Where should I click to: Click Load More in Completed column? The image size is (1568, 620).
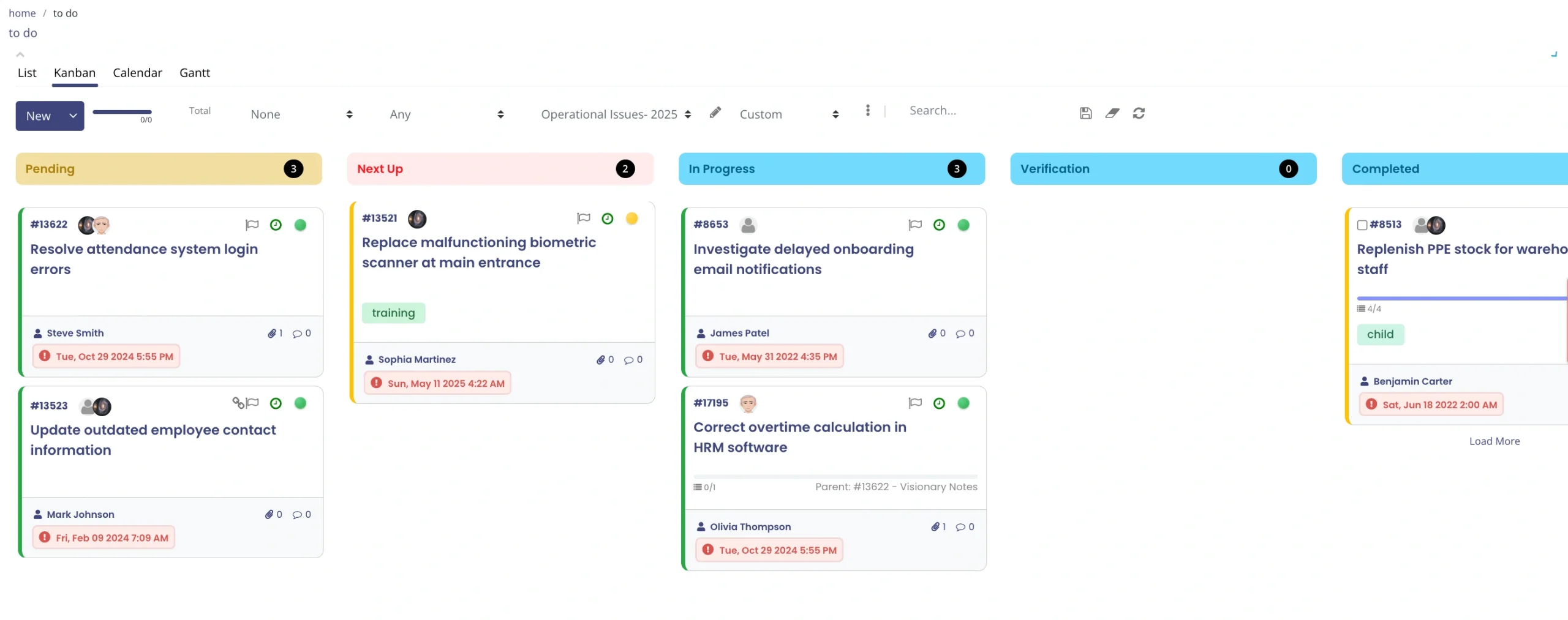1494,441
